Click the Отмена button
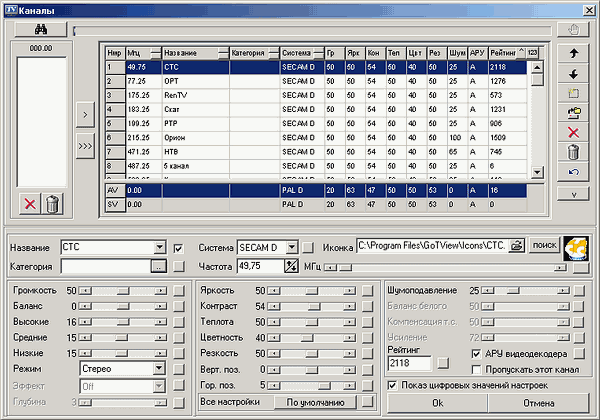Image resolution: width=600 pixels, height=420 pixels. [x=540, y=403]
